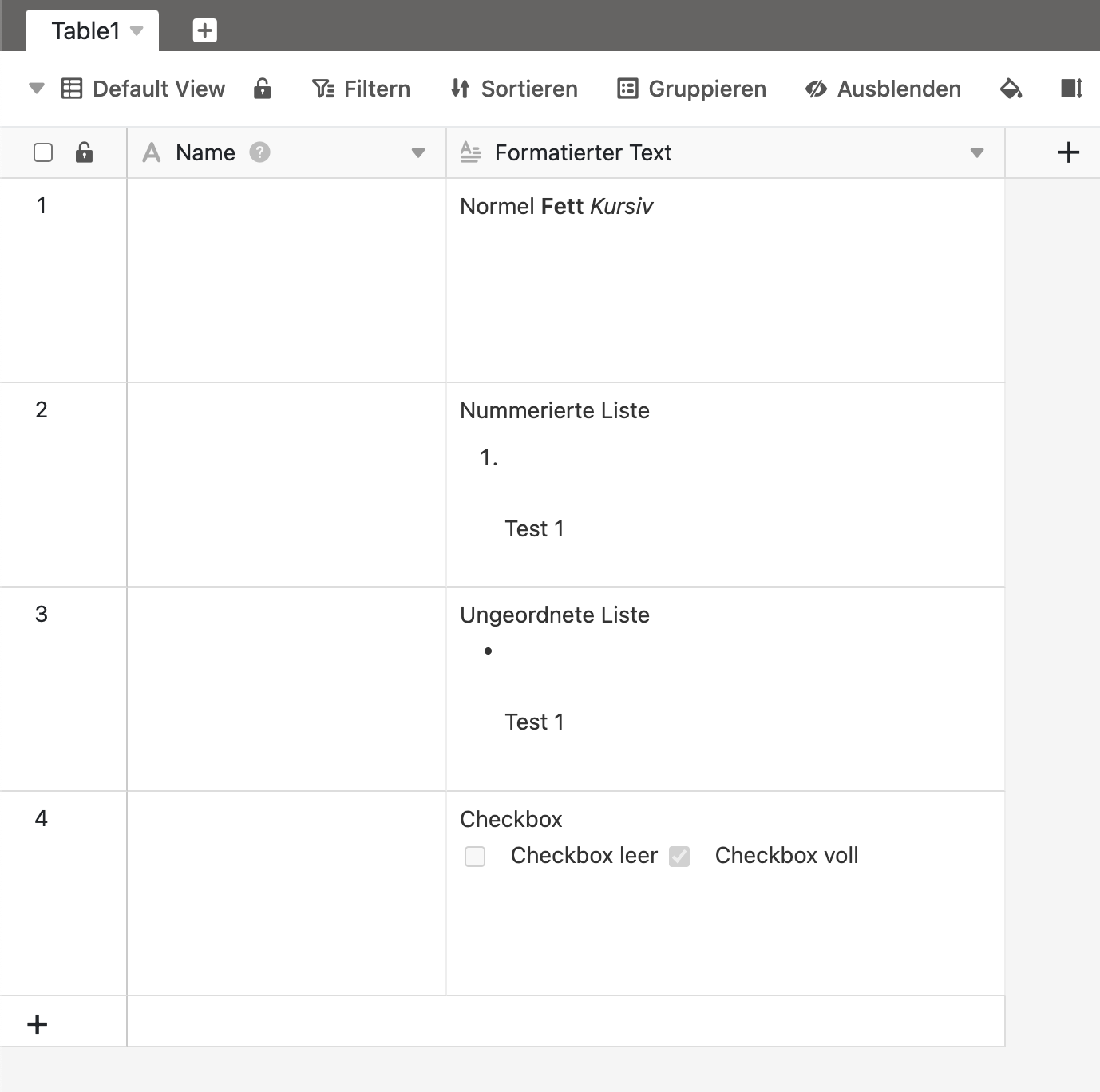Tick the select-all rows checkbox
This screenshot has width=1100, height=1092.
[x=43, y=152]
